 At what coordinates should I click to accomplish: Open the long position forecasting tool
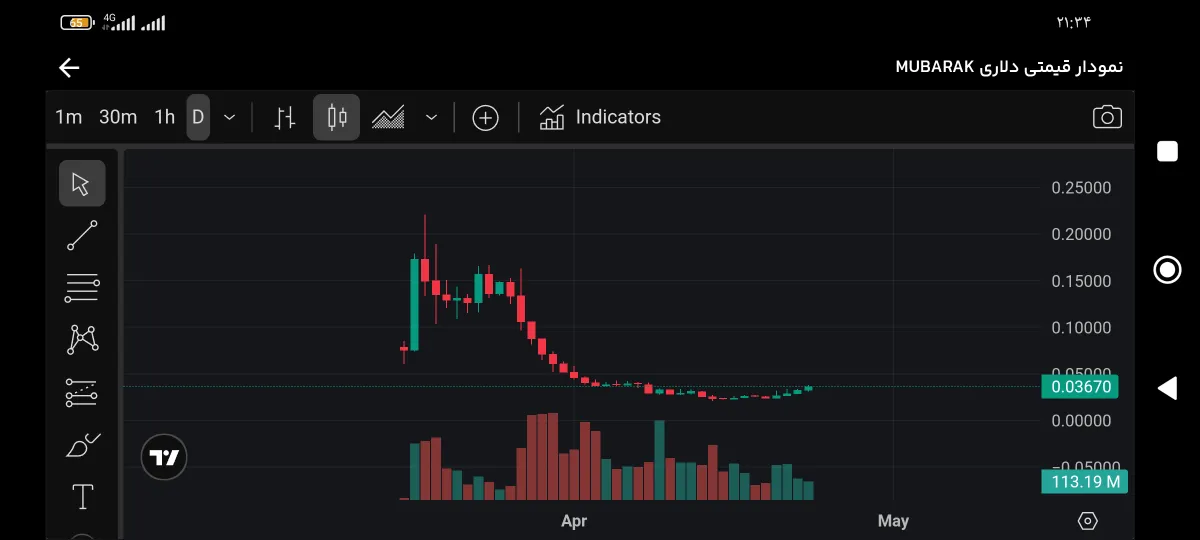click(x=82, y=392)
